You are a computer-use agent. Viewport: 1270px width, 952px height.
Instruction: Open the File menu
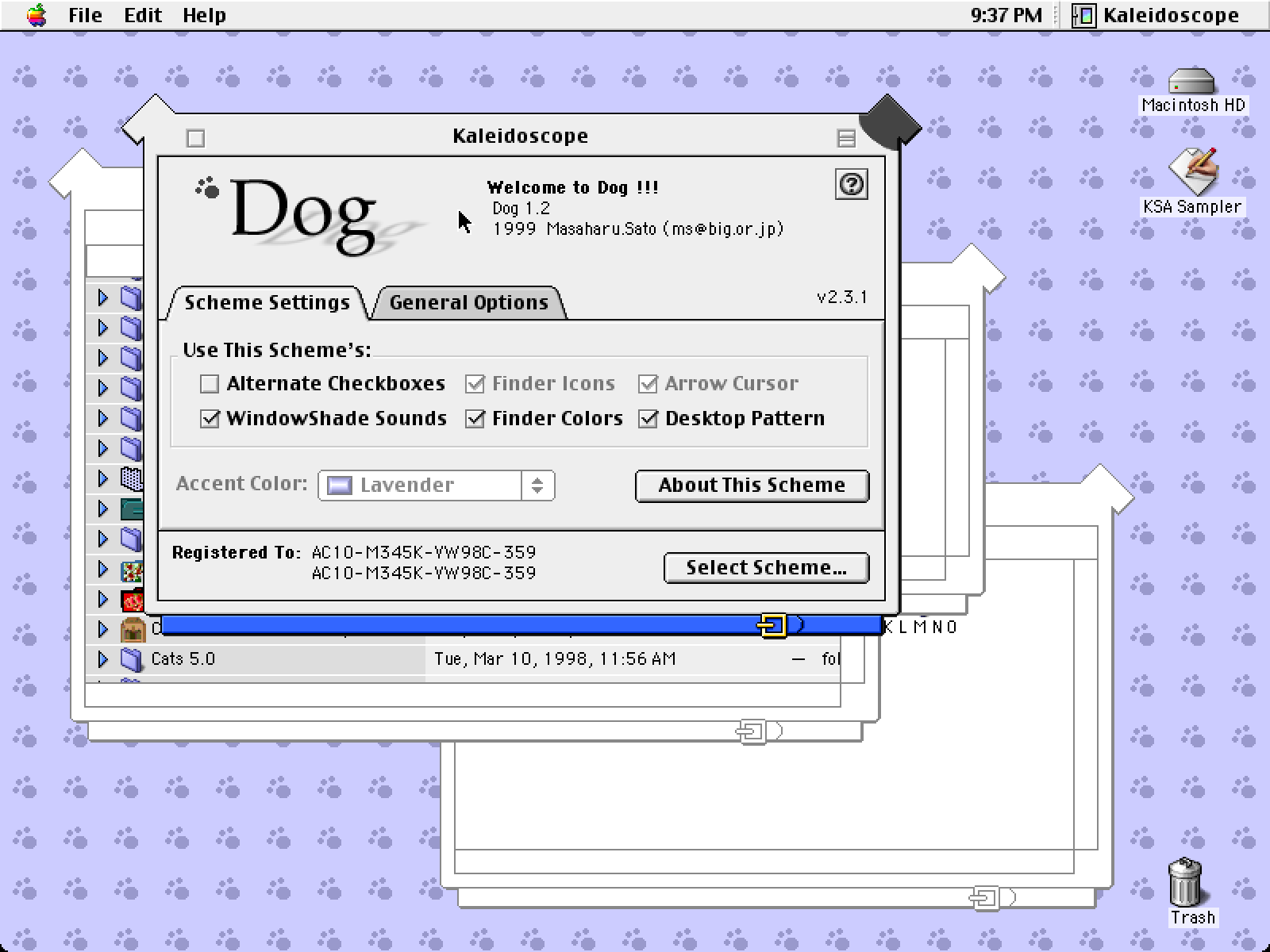click(85, 15)
